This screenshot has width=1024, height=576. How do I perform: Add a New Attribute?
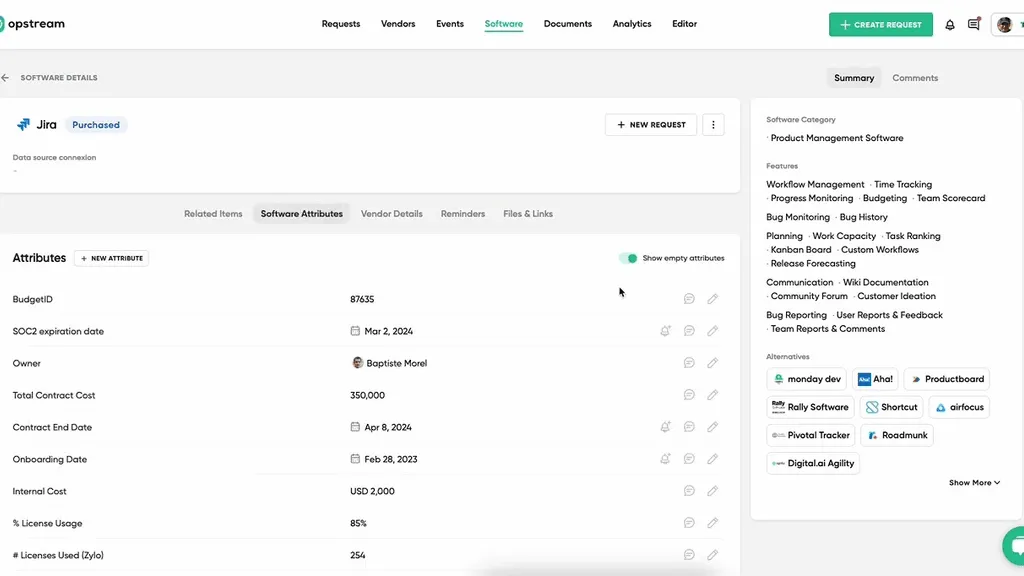112,258
